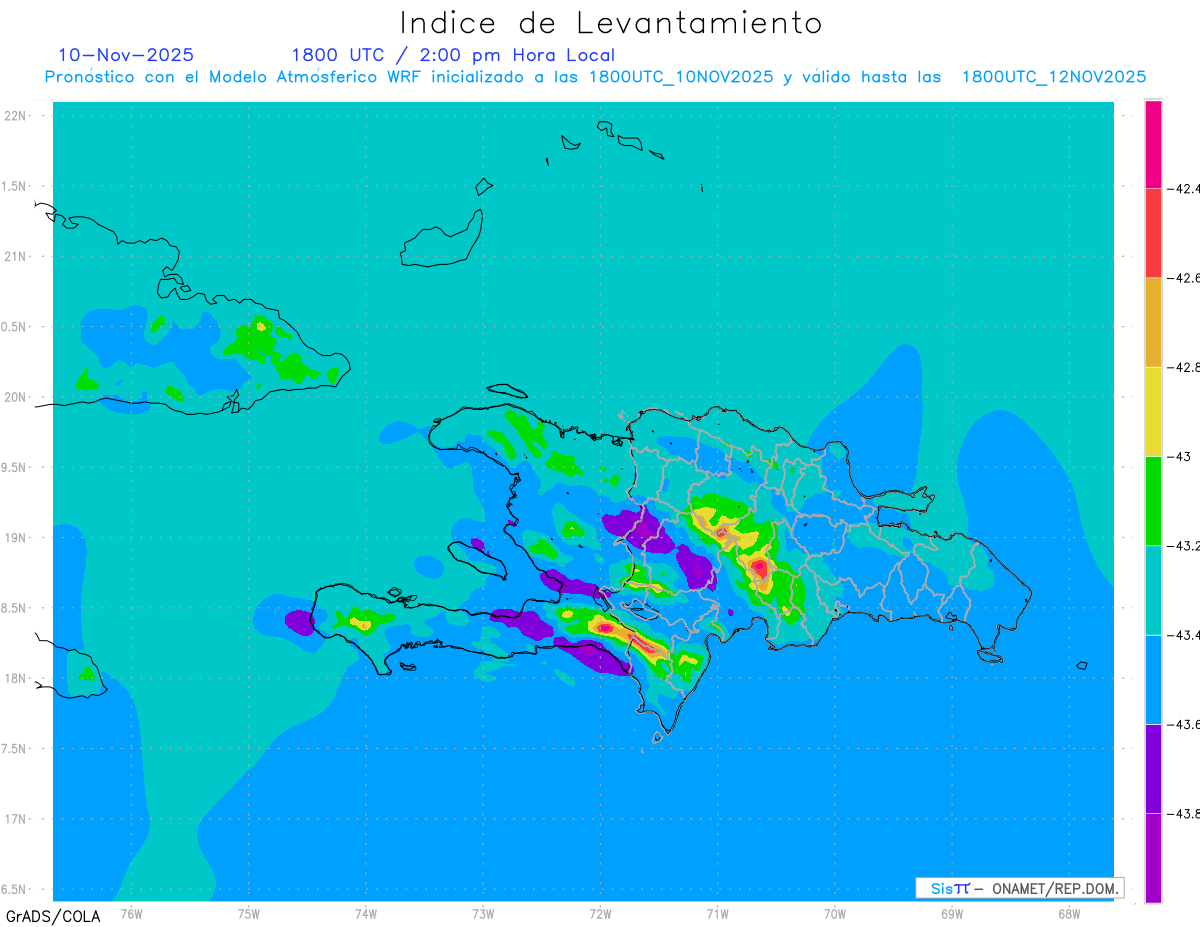Screen dimensions: 1200x927
Task: Click the latitude label "17N"
Action: point(15,819)
